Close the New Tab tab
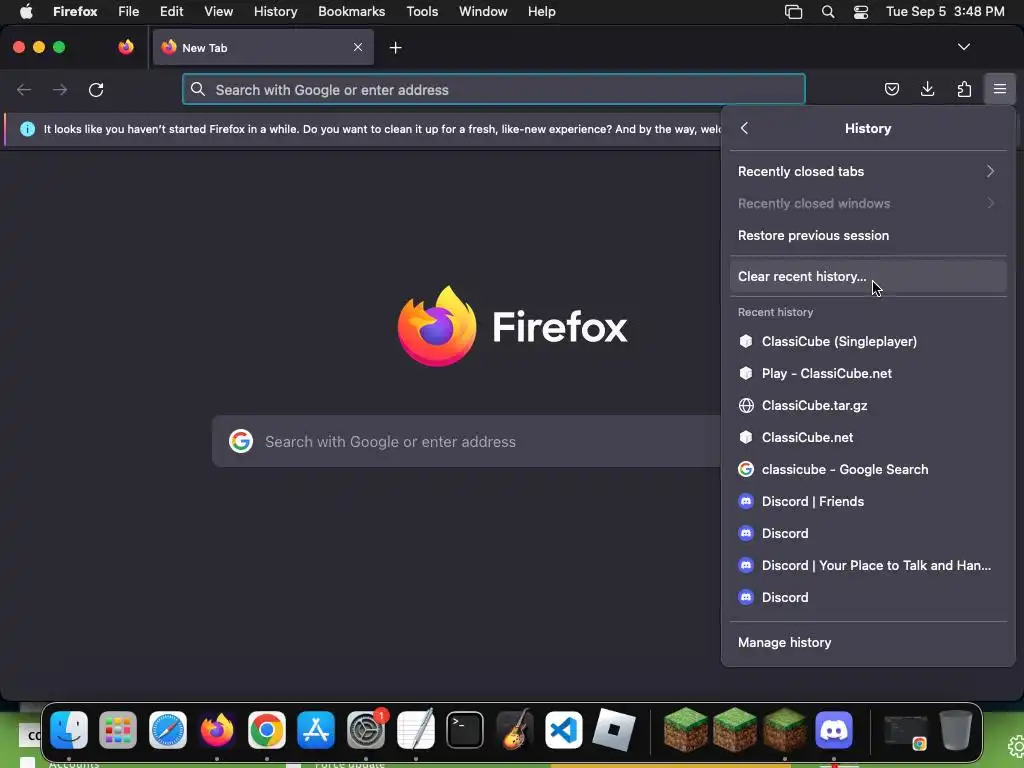The width and height of the screenshot is (1024, 768). pyautogui.click(x=358, y=47)
